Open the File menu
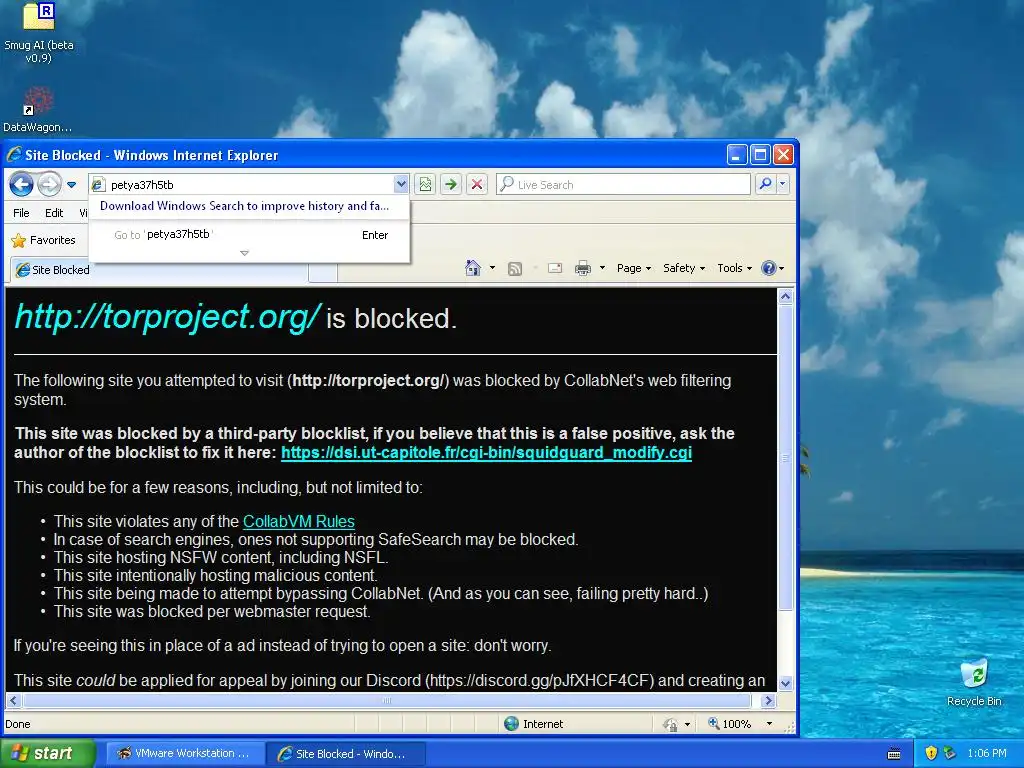This screenshot has height=768, width=1024. pyautogui.click(x=21, y=213)
